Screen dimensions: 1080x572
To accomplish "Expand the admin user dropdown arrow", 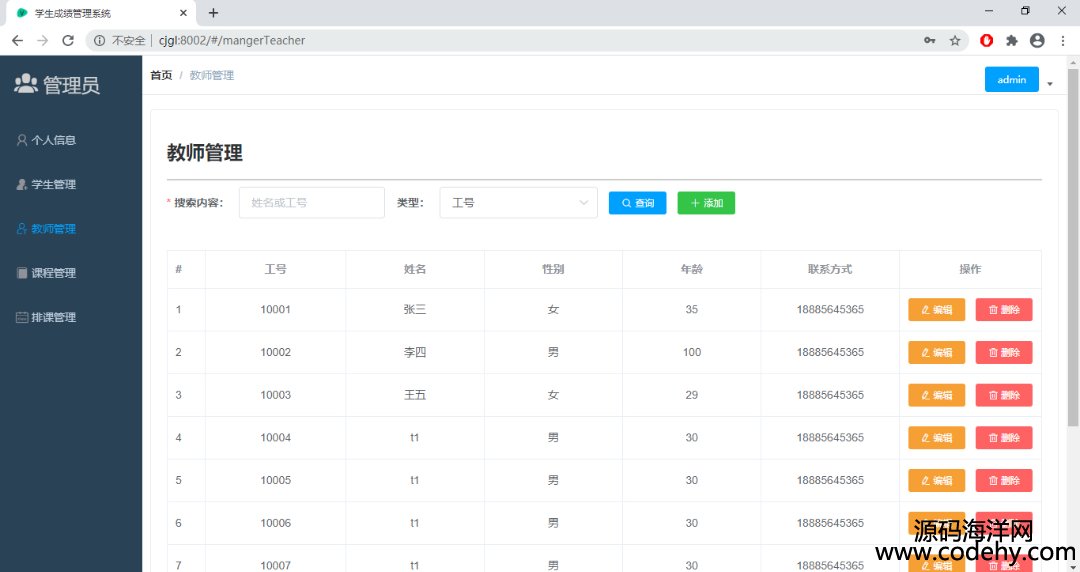I will tap(1050, 84).
